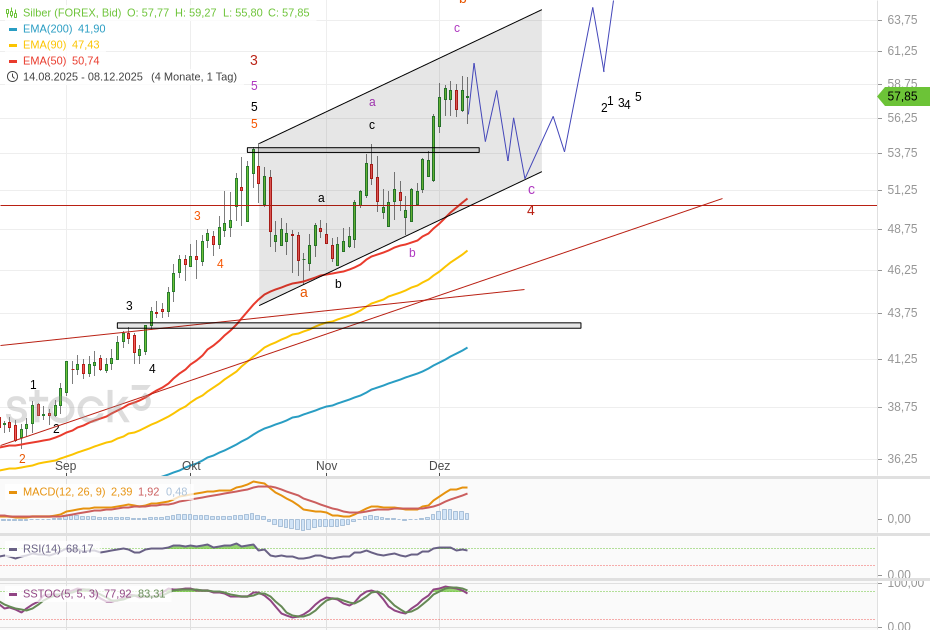Image resolution: width=930 pixels, height=630 pixels.
Task: Click the red EMA(50) legend marker
Action: pyautogui.click(x=12, y=61)
